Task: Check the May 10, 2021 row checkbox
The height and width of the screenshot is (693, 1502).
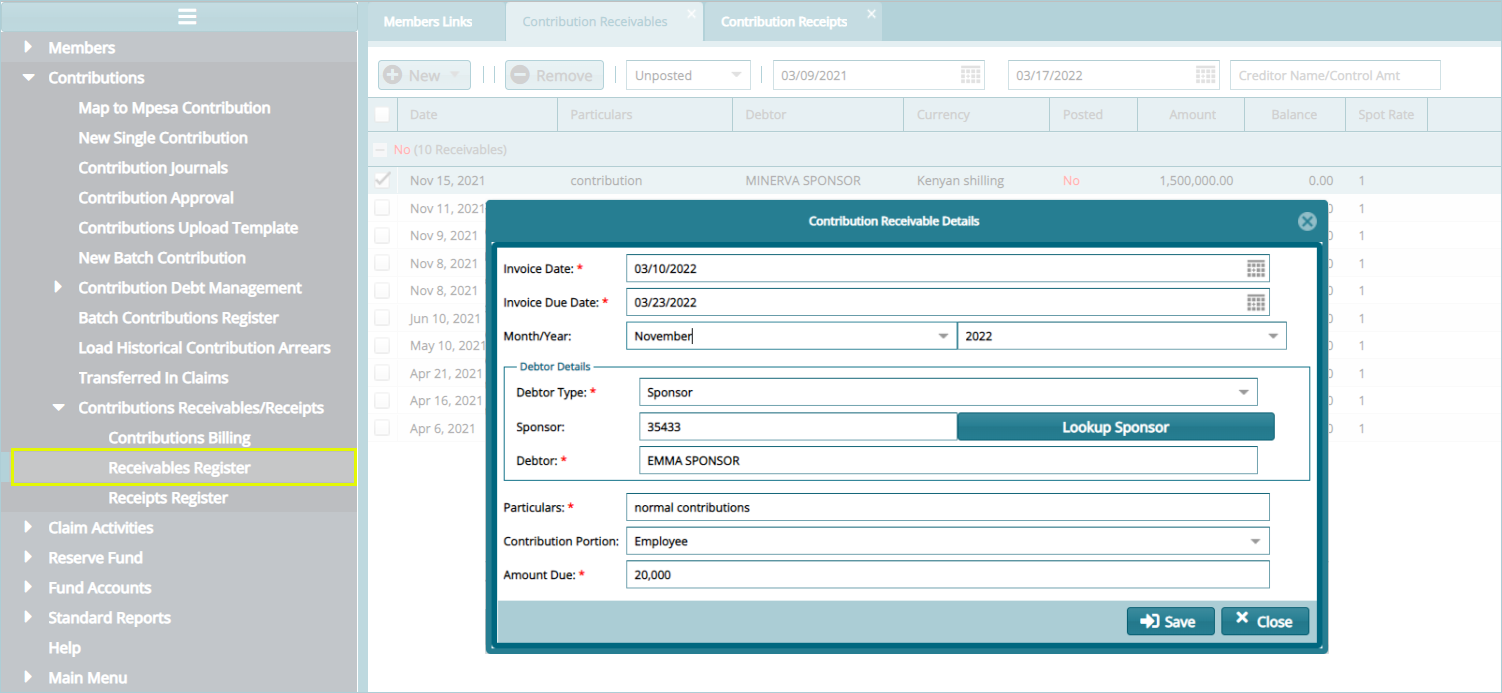Action: coord(382,345)
